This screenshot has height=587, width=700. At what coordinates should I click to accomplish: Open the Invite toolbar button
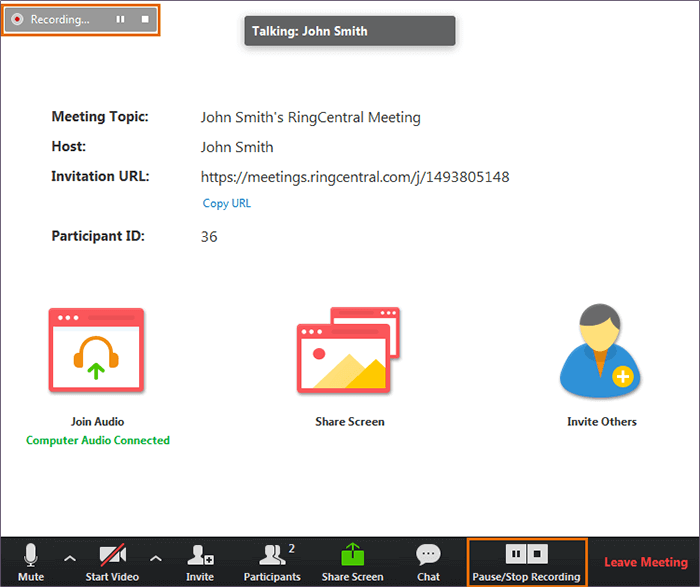click(x=200, y=558)
